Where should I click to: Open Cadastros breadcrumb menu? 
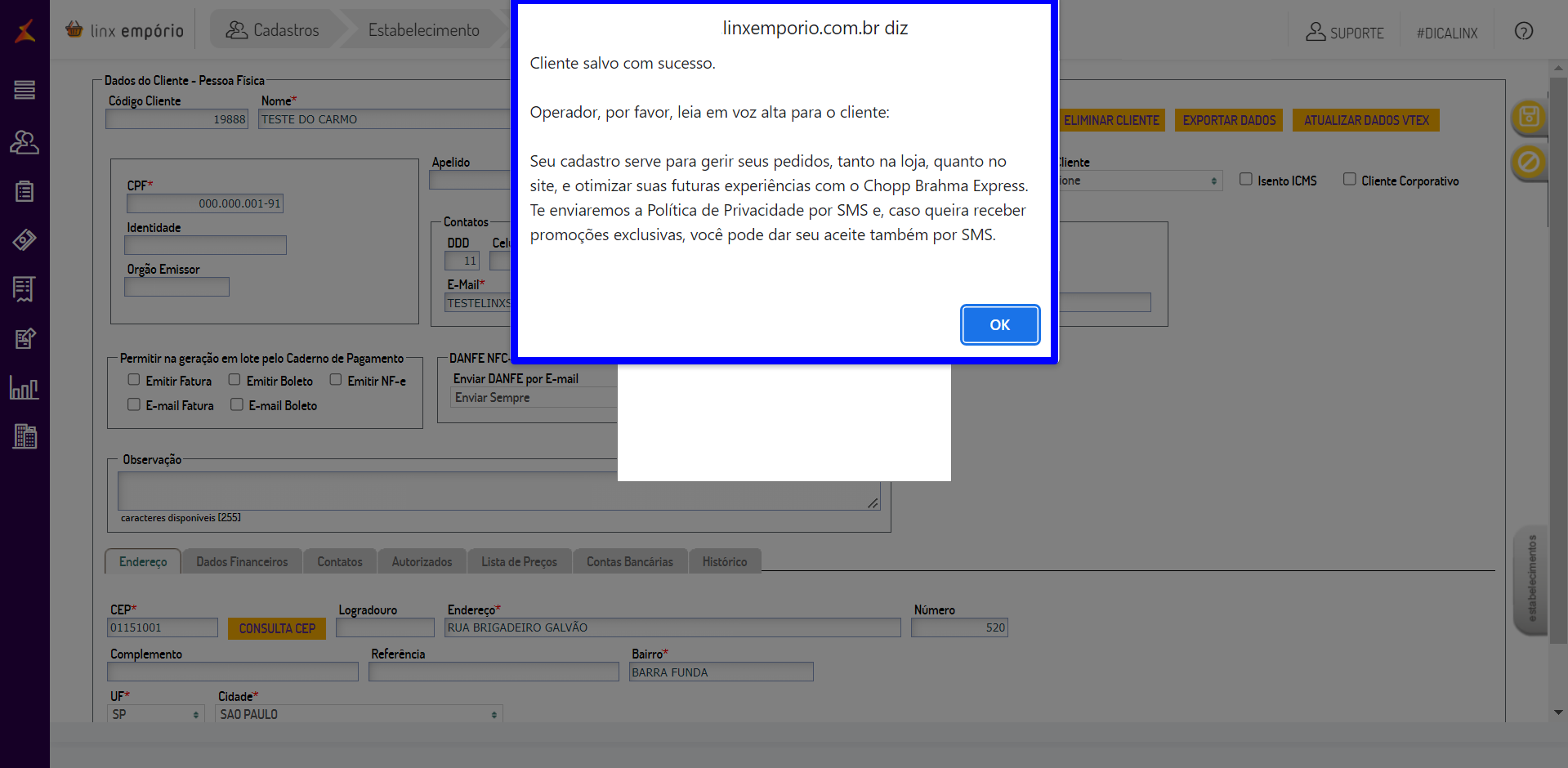coord(274,30)
